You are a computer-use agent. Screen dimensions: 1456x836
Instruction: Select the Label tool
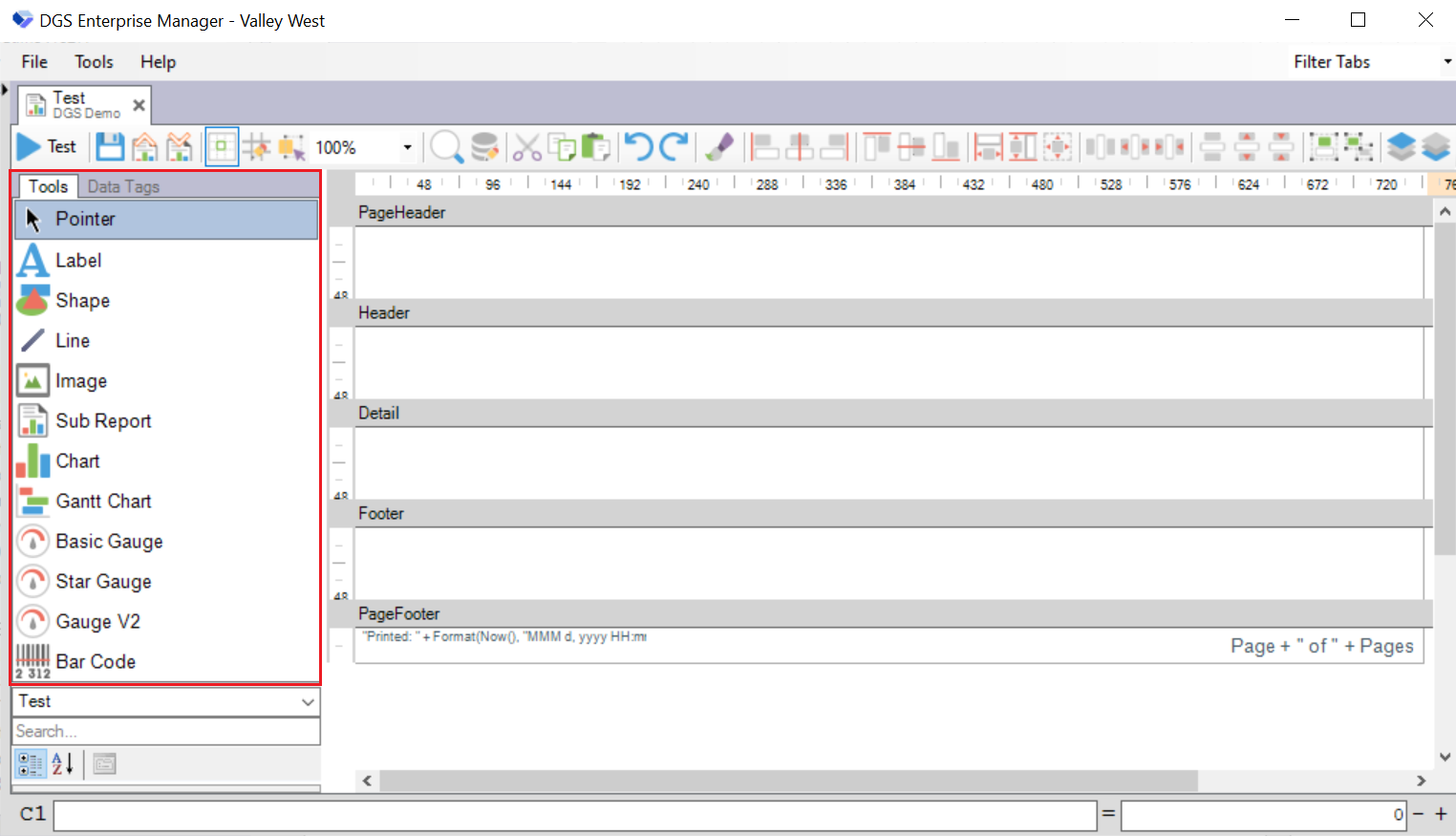pos(78,260)
